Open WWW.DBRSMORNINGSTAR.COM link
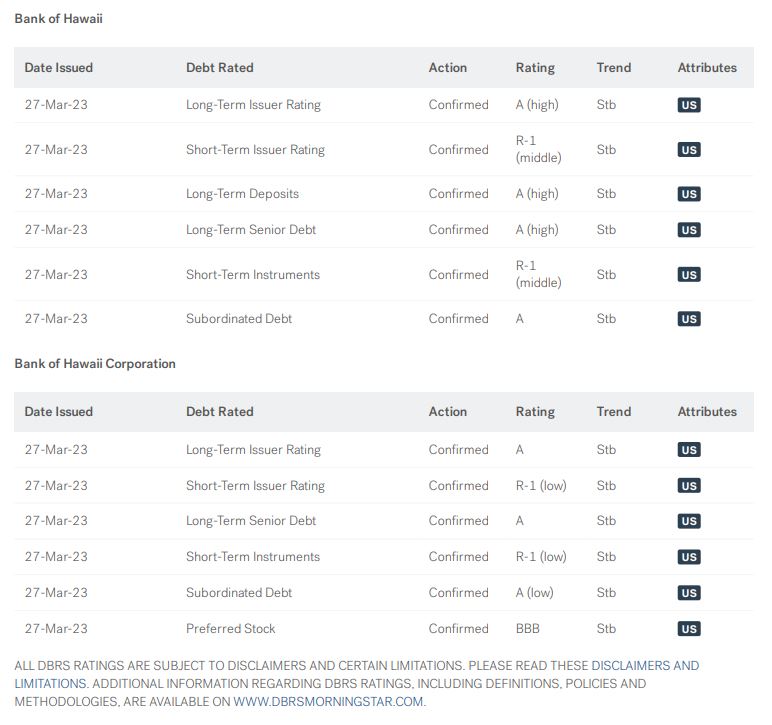 click(328, 701)
